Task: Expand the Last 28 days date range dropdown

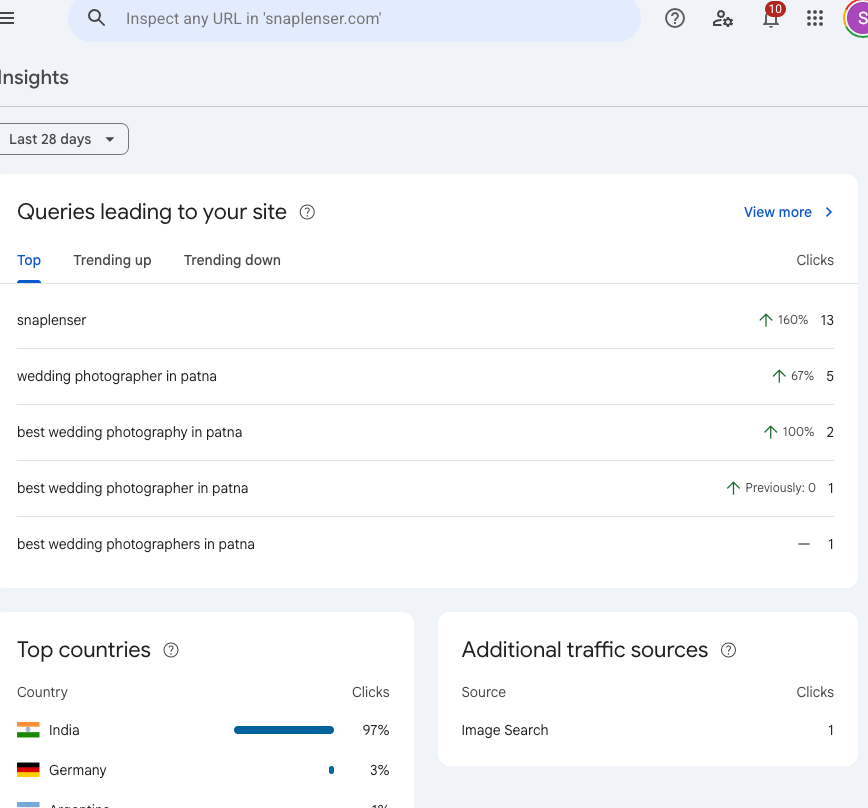Action: (x=63, y=139)
